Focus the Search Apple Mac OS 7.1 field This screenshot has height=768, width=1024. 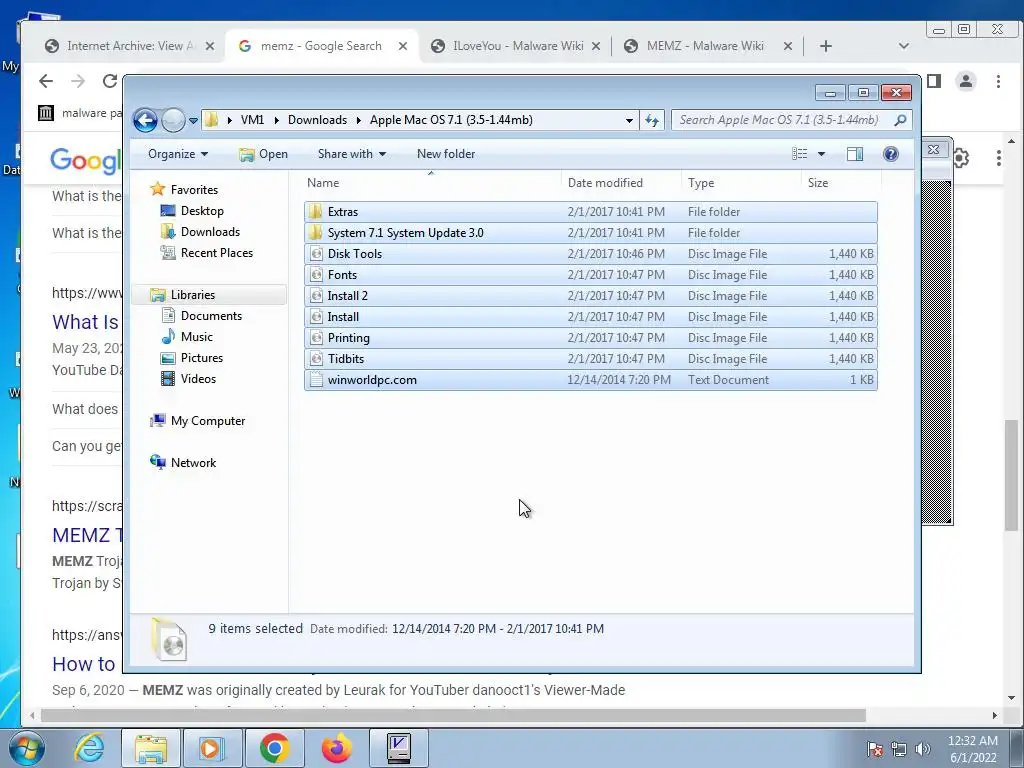[782, 120]
